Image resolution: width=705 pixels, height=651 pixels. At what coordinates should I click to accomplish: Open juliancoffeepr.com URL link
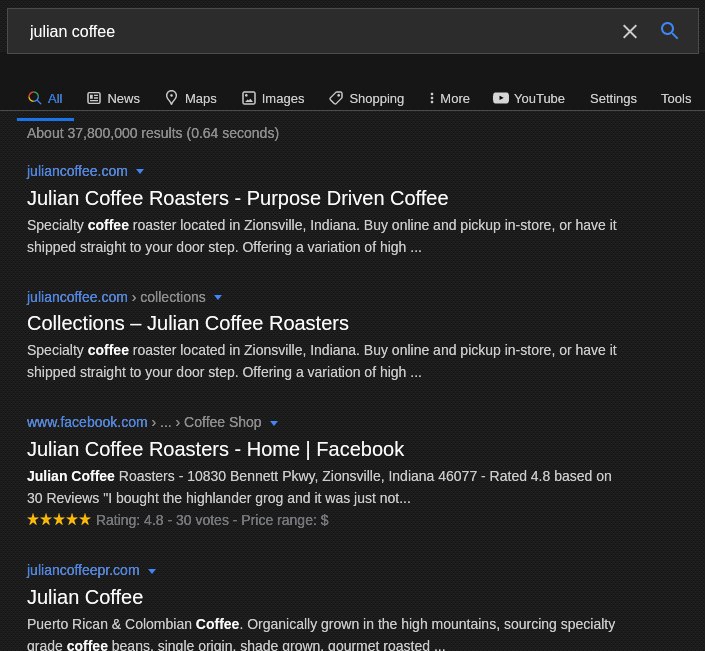(83, 570)
